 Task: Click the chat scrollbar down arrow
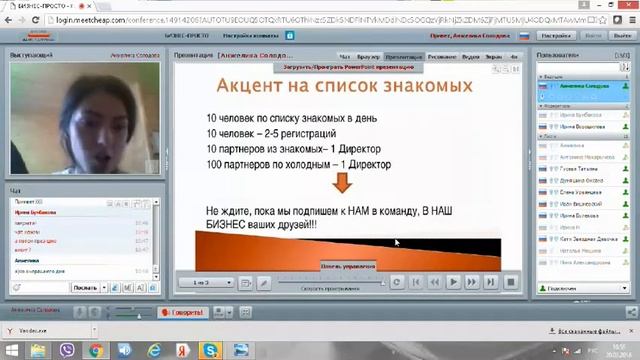(x=156, y=277)
